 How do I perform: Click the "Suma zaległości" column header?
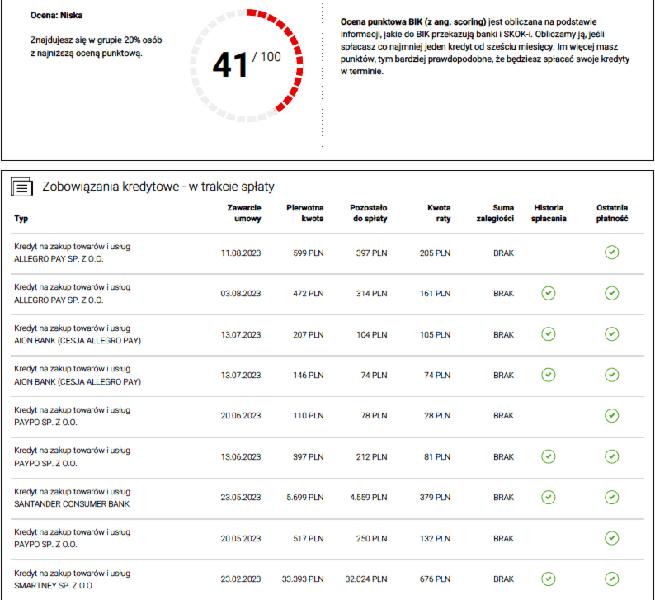click(x=495, y=213)
